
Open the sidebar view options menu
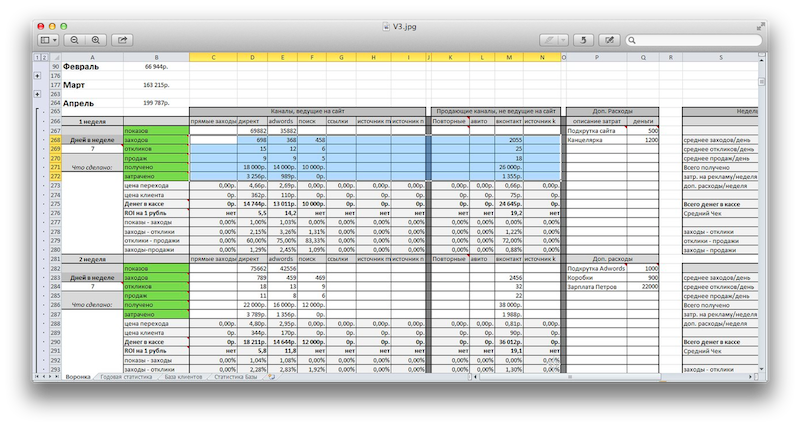(x=47, y=40)
